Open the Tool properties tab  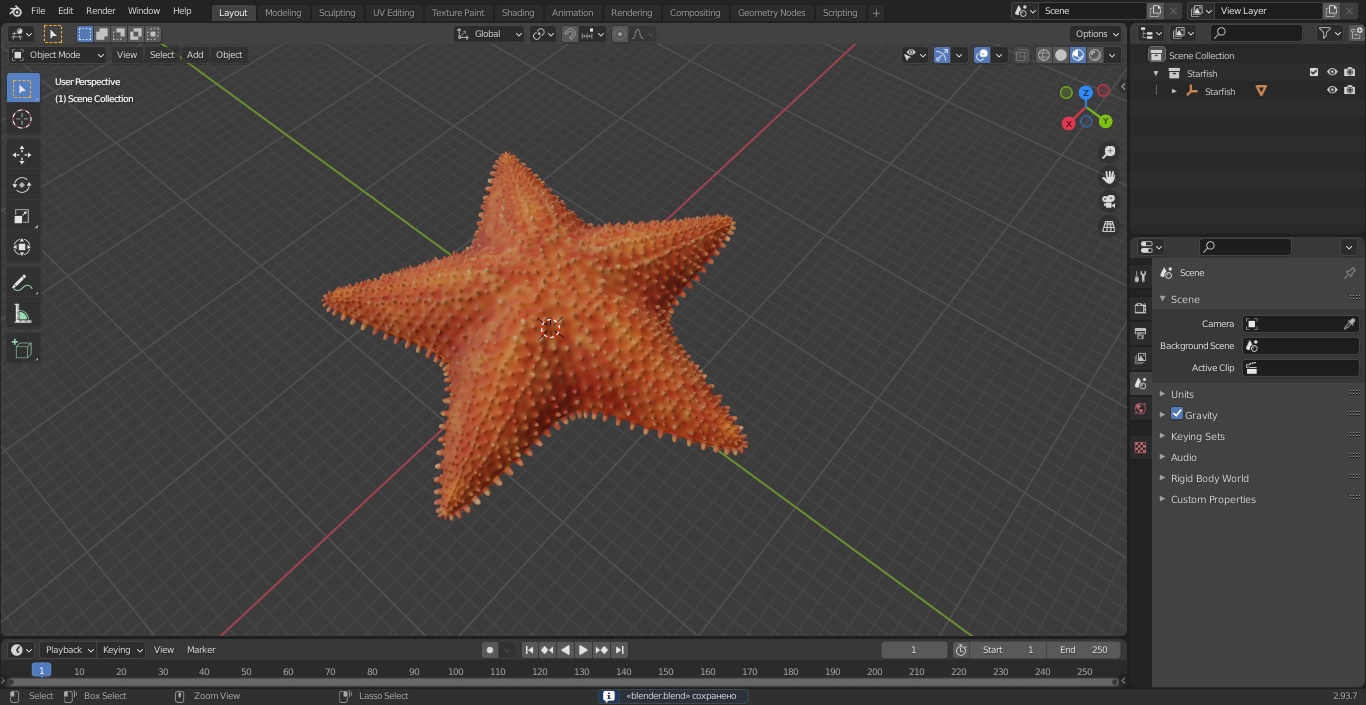point(1140,276)
